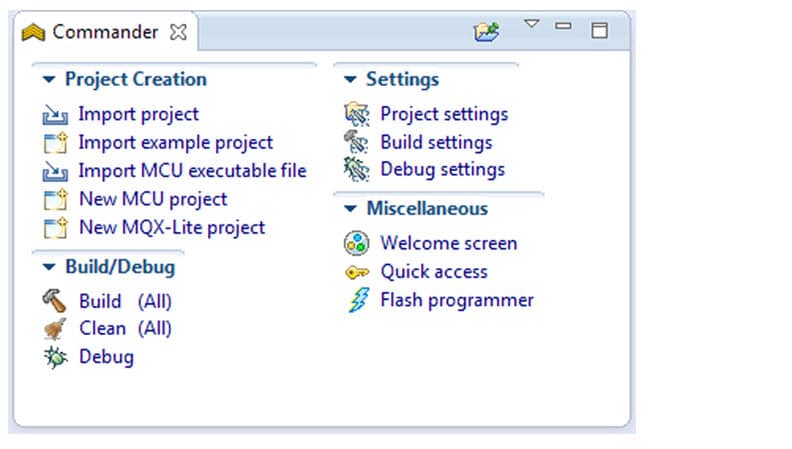This screenshot has width=792, height=449.
Task: Collapse the Project Creation section
Action: click(x=49, y=80)
